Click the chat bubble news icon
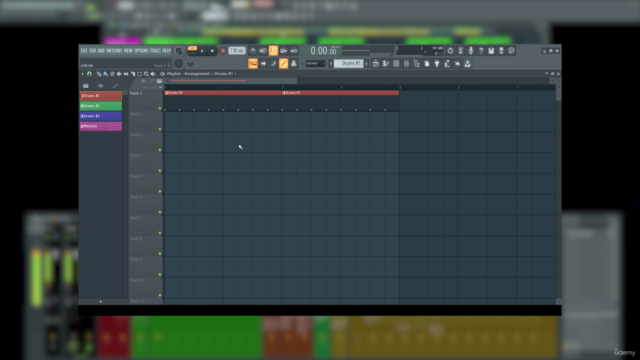Viewport: 640px width, 360px height. [x=511, y=51]
